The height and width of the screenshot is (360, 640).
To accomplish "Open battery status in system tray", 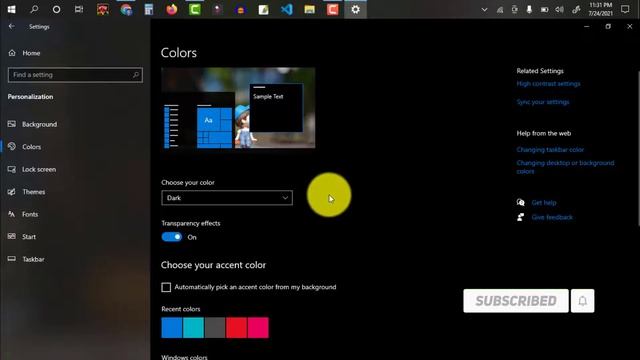I will click(x=544, y=9).
